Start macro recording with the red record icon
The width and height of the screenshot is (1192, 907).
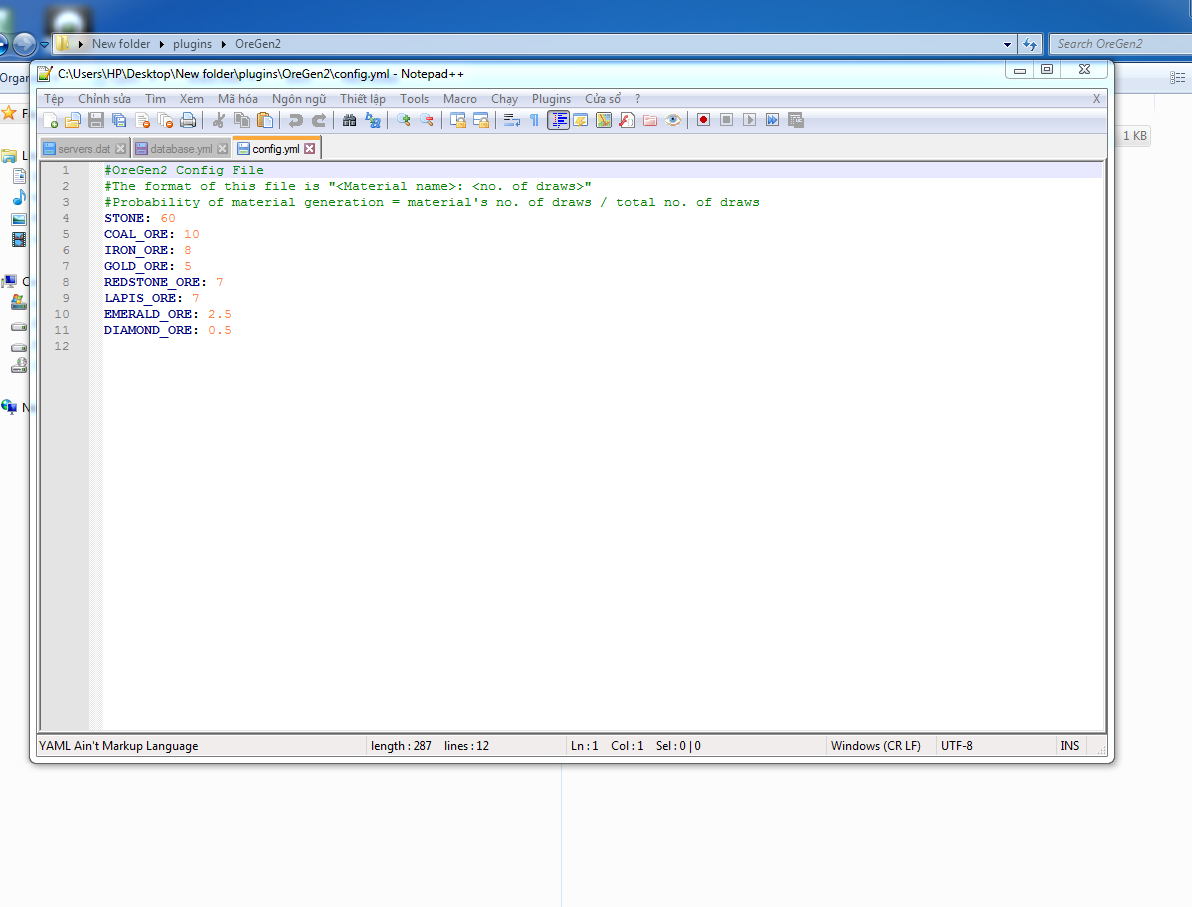click(703, 120)
